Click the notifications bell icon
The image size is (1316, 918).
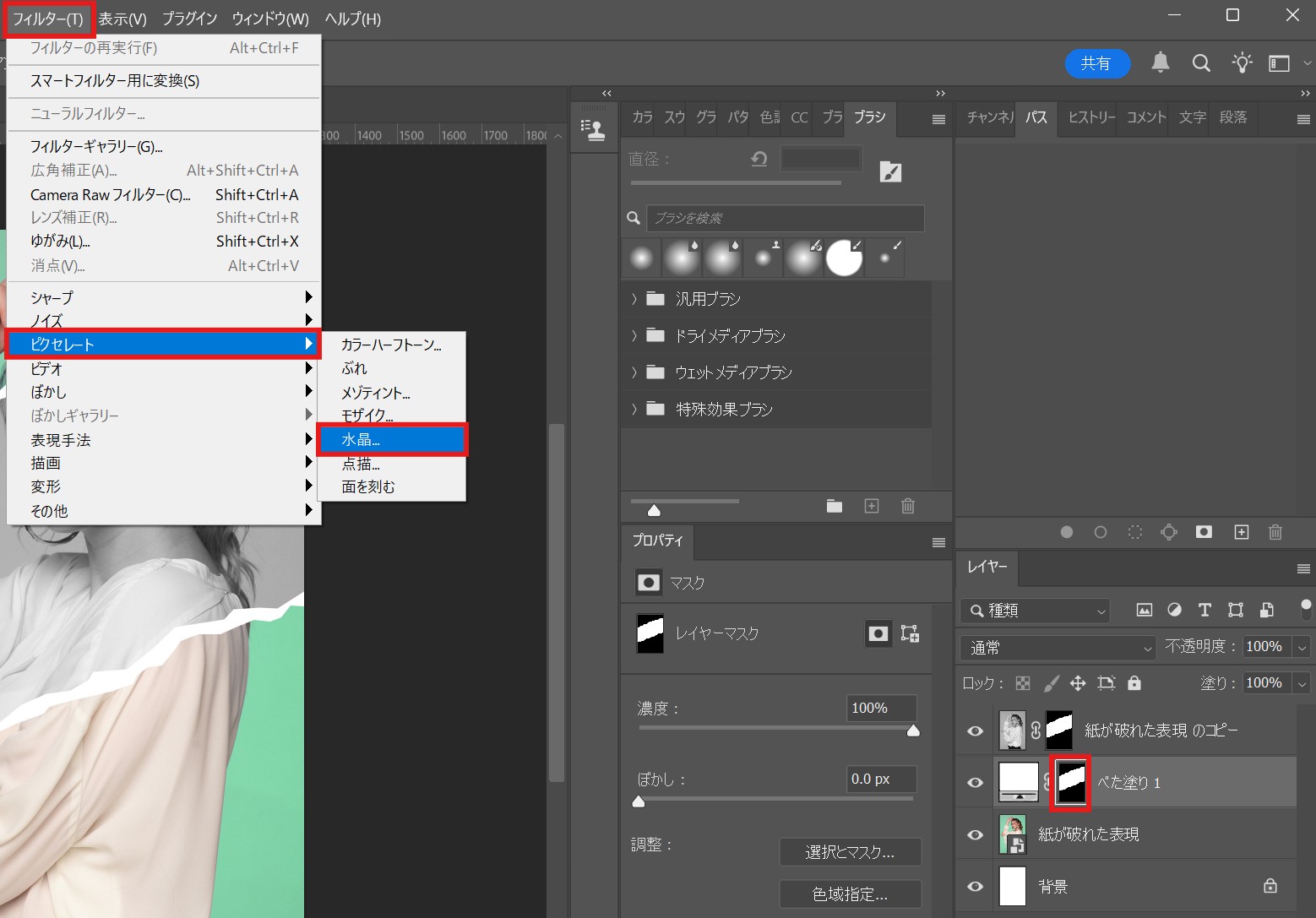coord(1161,62)
